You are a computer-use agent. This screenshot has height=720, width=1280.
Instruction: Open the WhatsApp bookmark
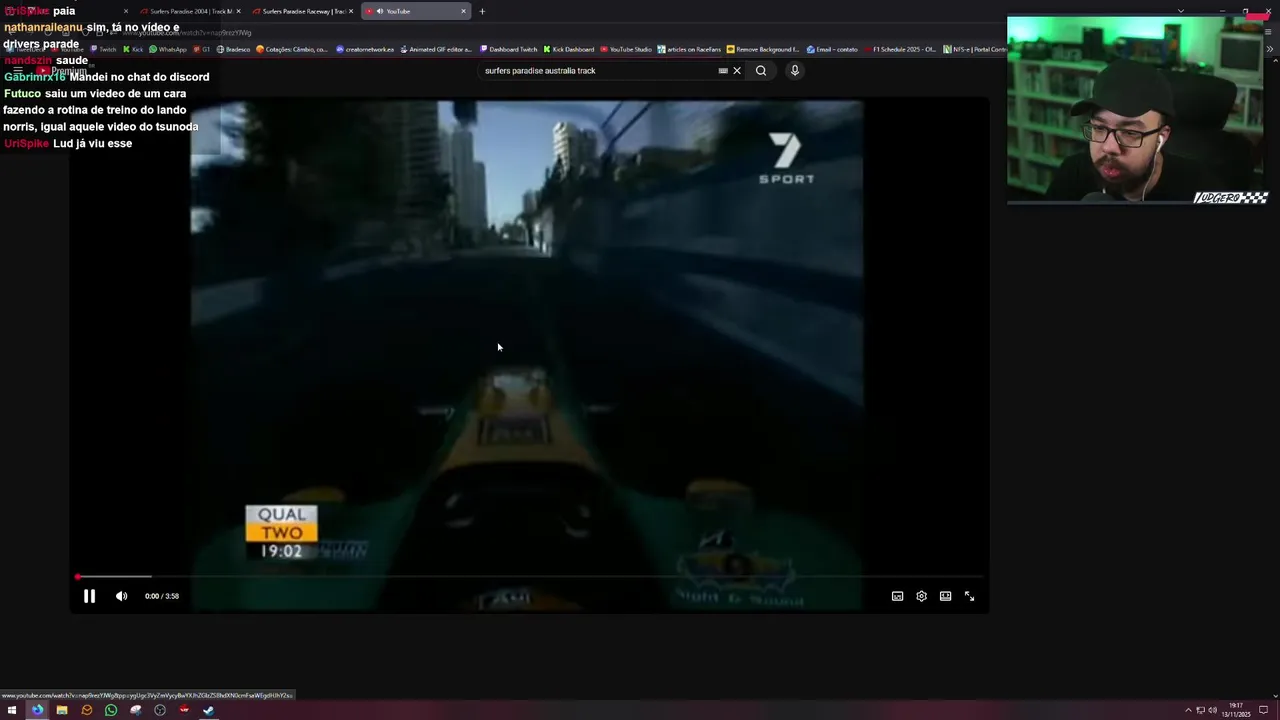click(x=168, y=49)
